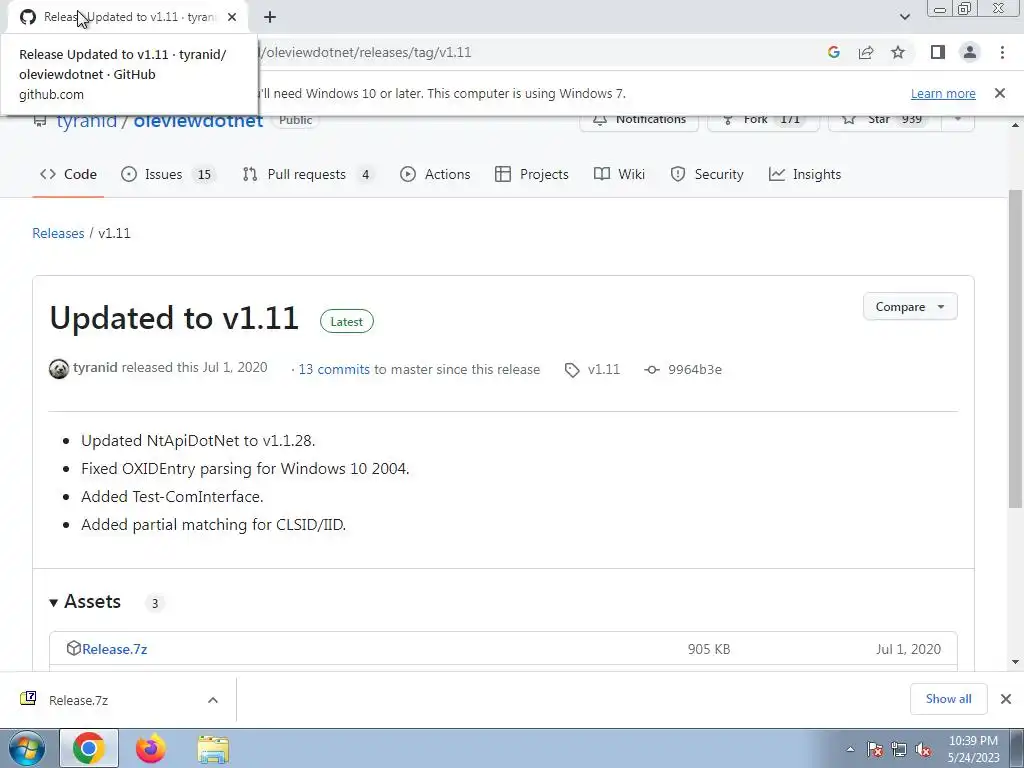Dismiss the Windows 7 warning infobar
The height and width of the screenshot is (768, 1024).
pyautogui.click(x=1000, y=93)
